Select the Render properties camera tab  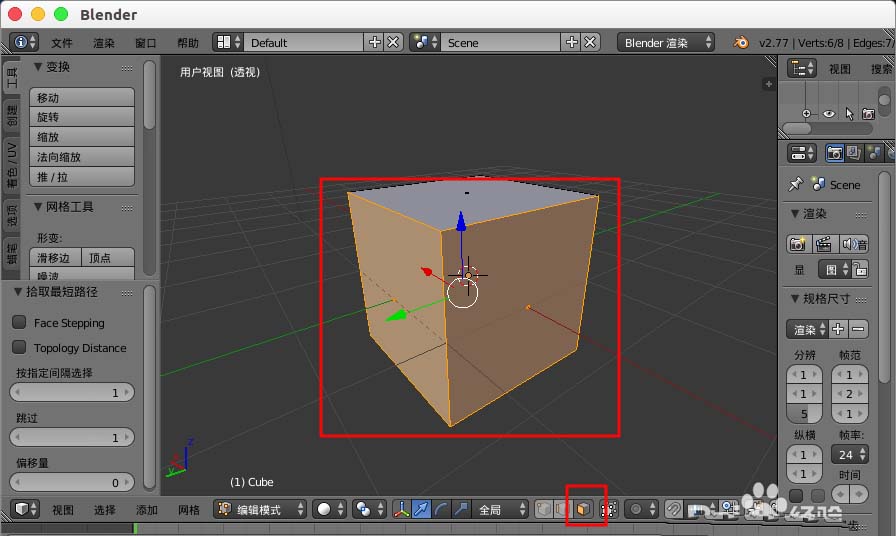point(834,153)
